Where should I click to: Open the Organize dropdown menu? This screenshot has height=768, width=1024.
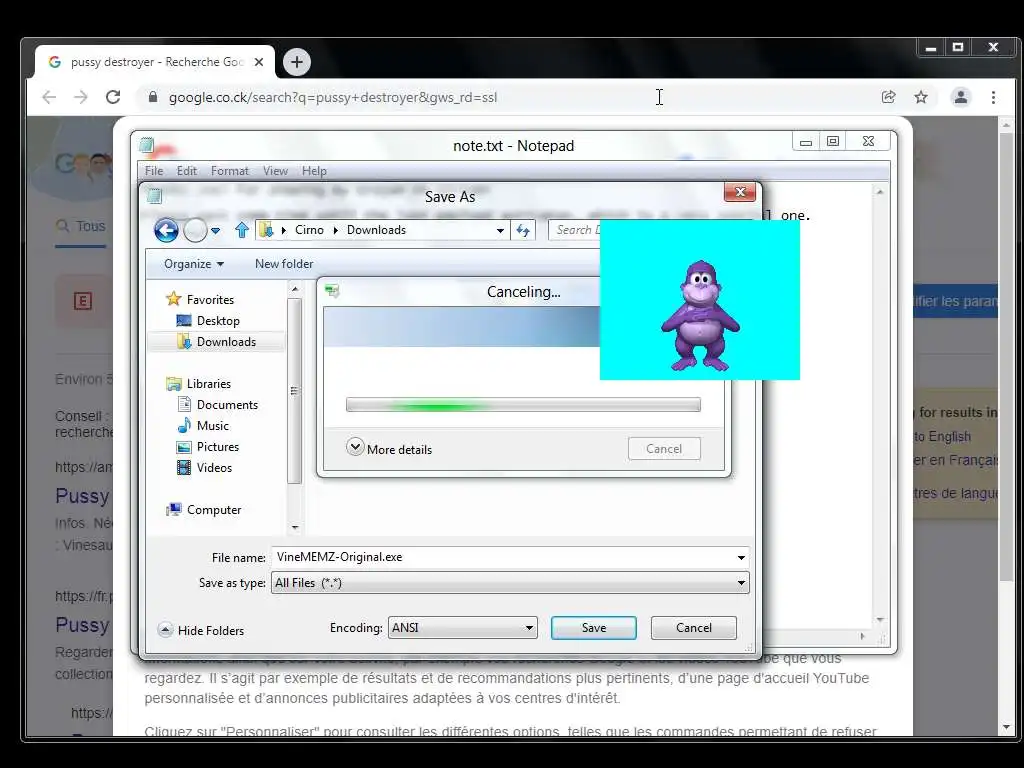tap(193, 264)
